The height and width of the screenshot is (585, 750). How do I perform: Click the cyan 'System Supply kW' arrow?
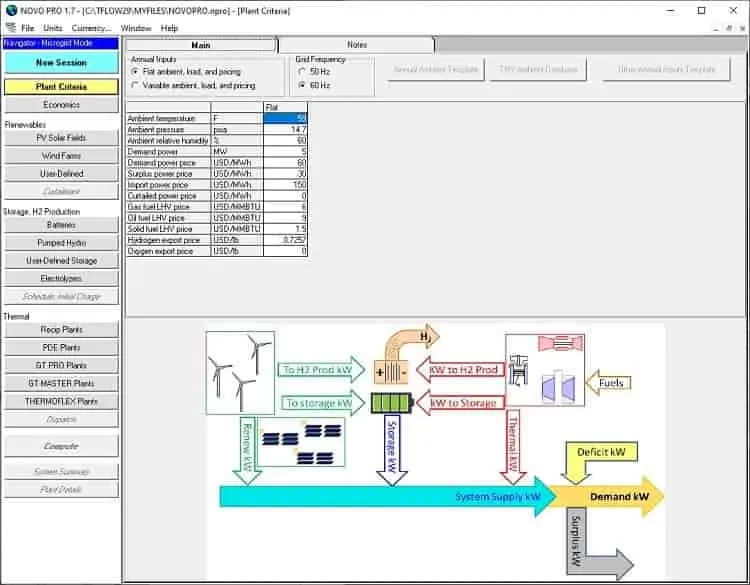387,497
